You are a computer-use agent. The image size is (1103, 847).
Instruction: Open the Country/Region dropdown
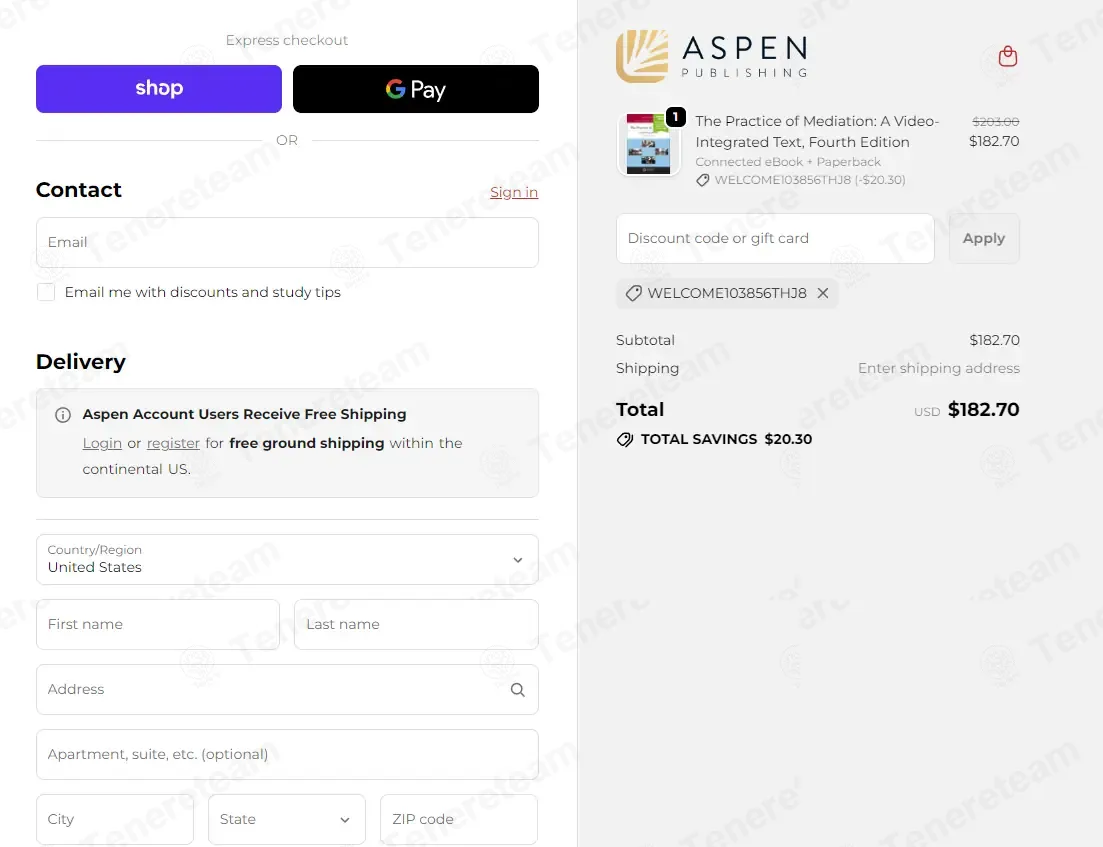point(287,559)
